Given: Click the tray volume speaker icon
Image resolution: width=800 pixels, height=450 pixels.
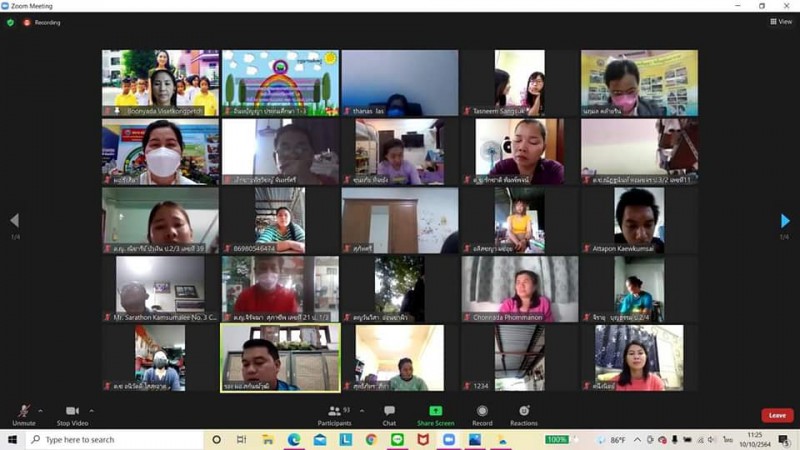Looking at the screenshot, I should tap(711, 440).
